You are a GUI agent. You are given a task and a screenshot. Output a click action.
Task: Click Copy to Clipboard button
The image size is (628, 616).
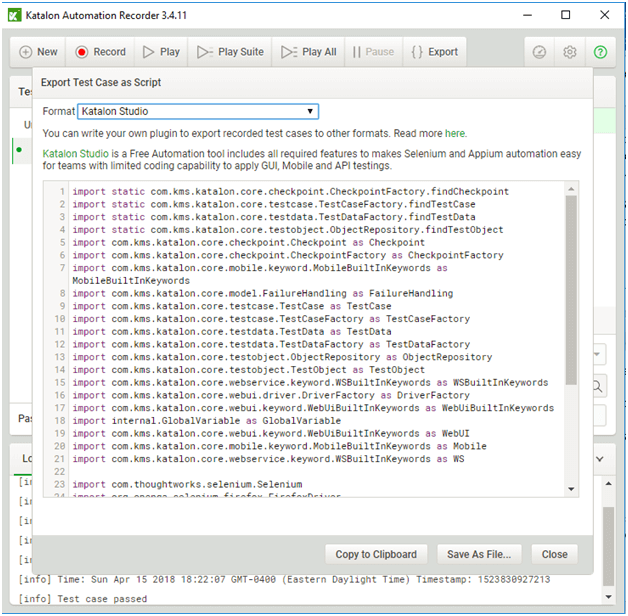point(376,554)
